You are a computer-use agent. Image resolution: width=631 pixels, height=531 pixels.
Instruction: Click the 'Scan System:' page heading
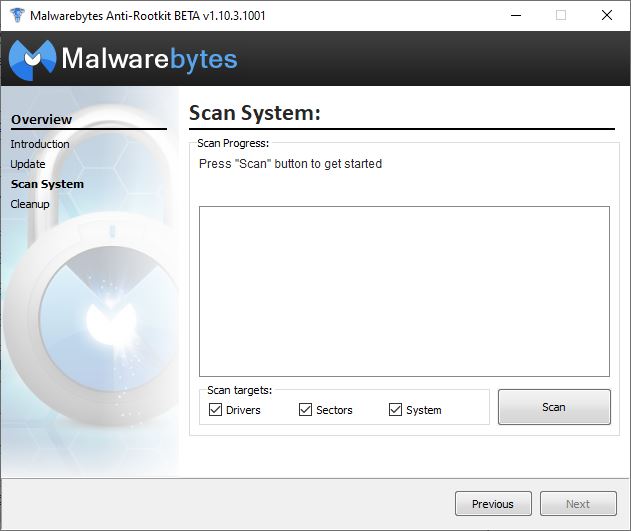point(255,113)
